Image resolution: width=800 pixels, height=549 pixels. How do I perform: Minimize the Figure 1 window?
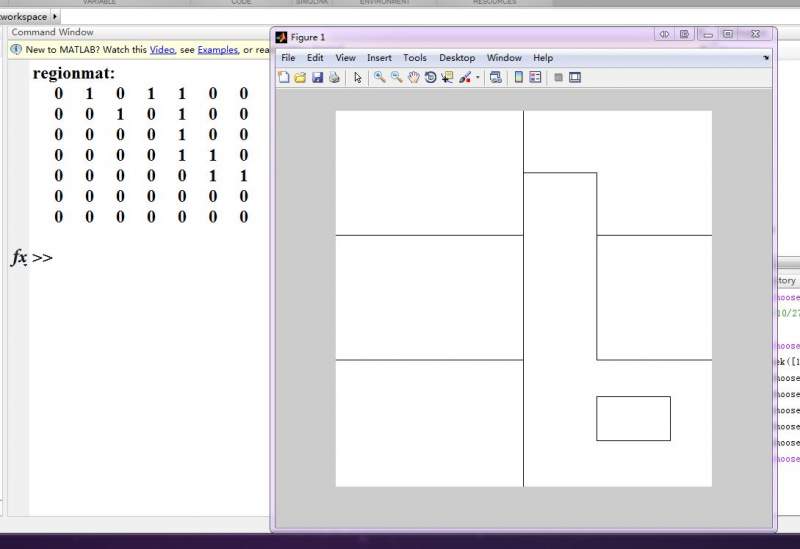708,34
